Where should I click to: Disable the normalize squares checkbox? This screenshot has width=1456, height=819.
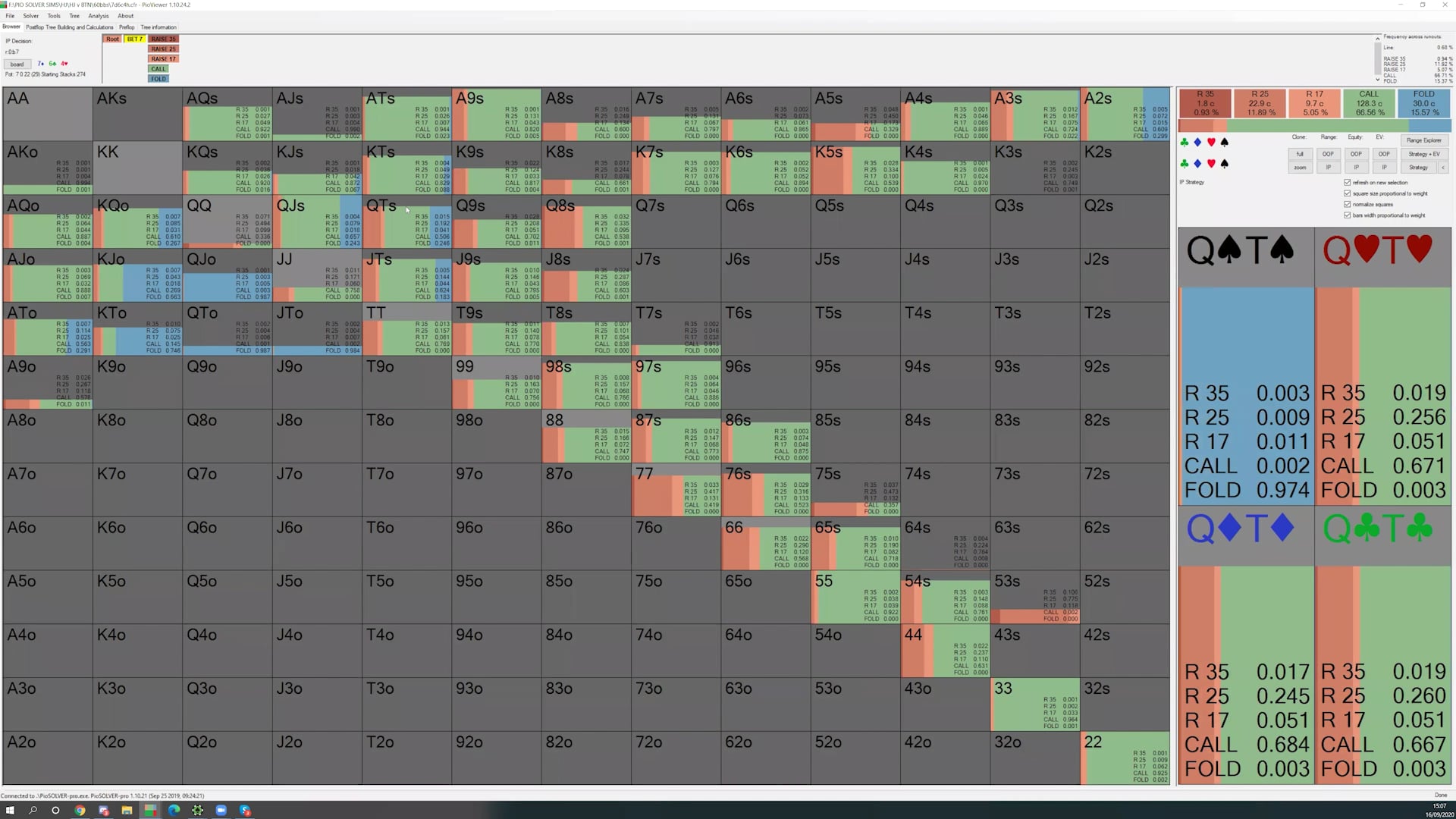coord(1348,205)
